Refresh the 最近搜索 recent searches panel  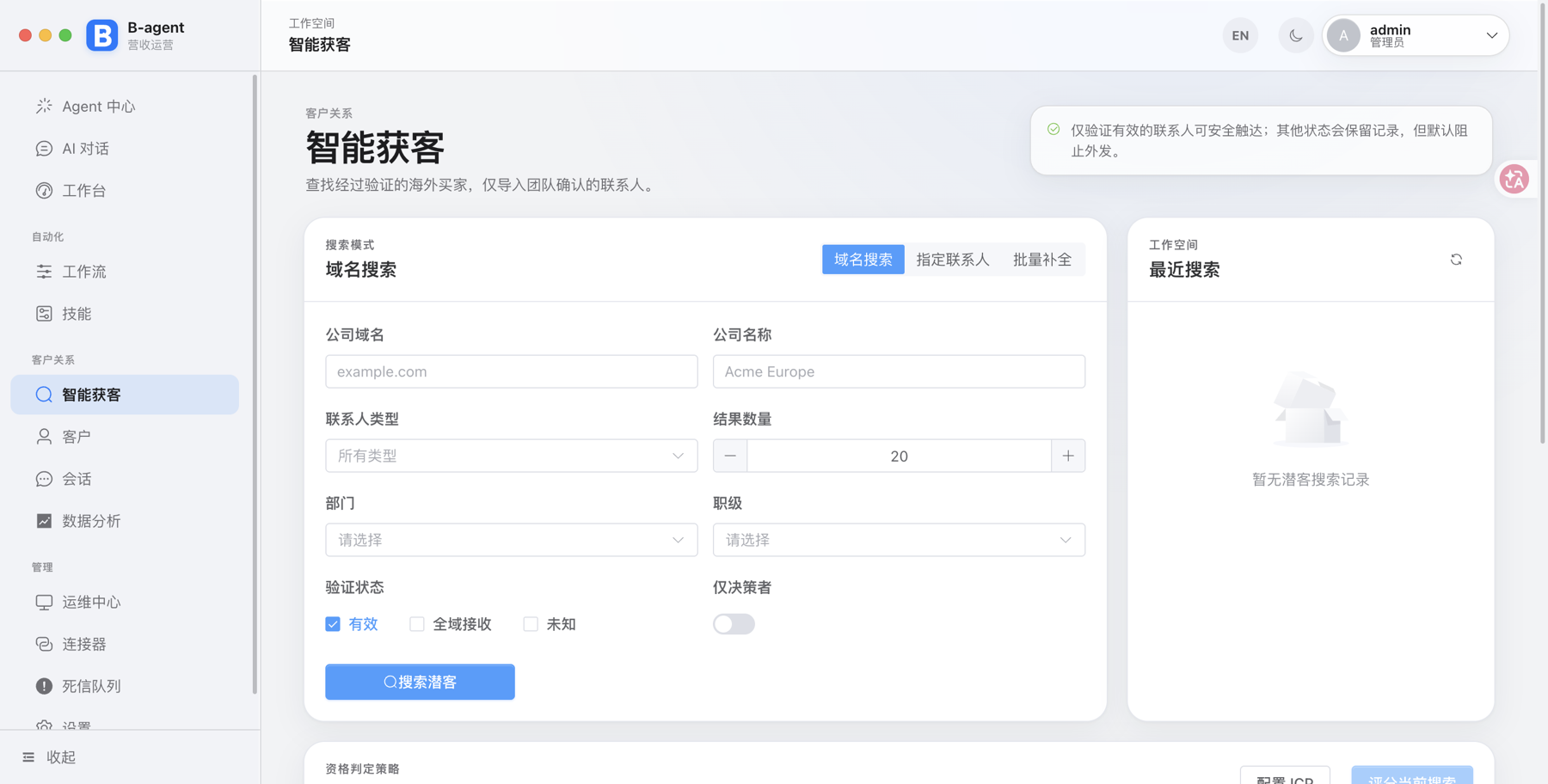point(1456,260)
